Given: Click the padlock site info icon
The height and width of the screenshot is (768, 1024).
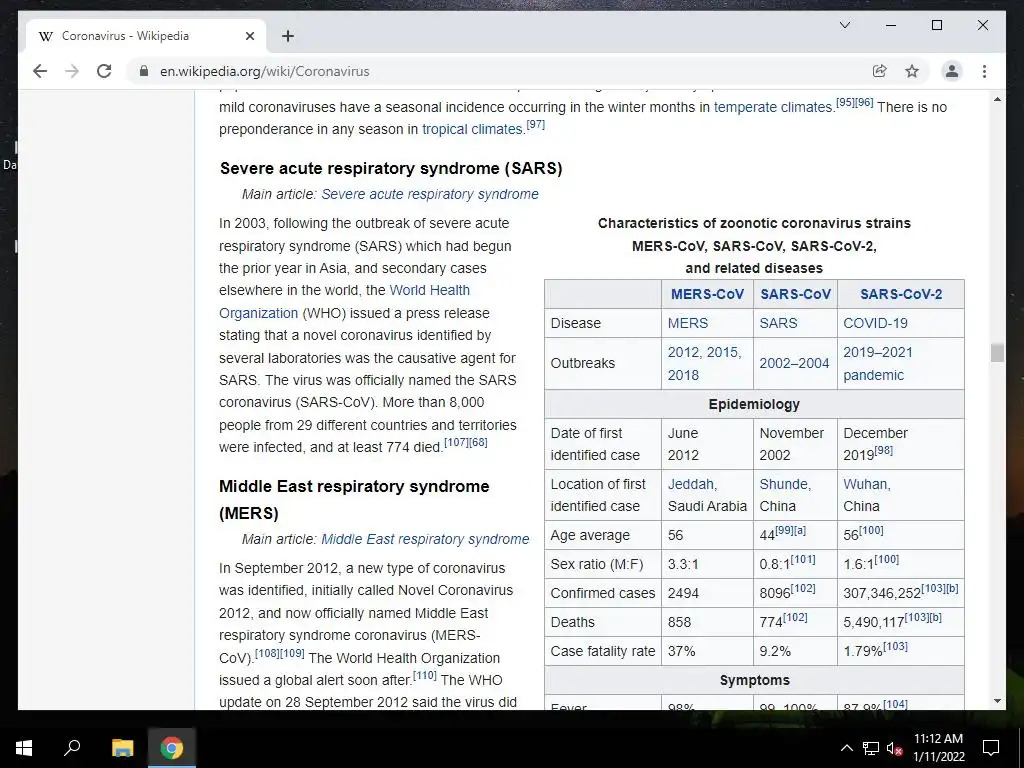Looking at the screenshot, I should click(x=144, y=71).
